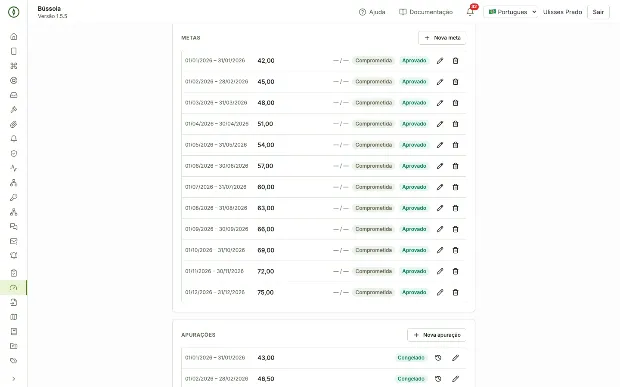This screenshot has height=387, width=620.
Task: Select the active gauge icon in the sidebar
Action: 13,287
